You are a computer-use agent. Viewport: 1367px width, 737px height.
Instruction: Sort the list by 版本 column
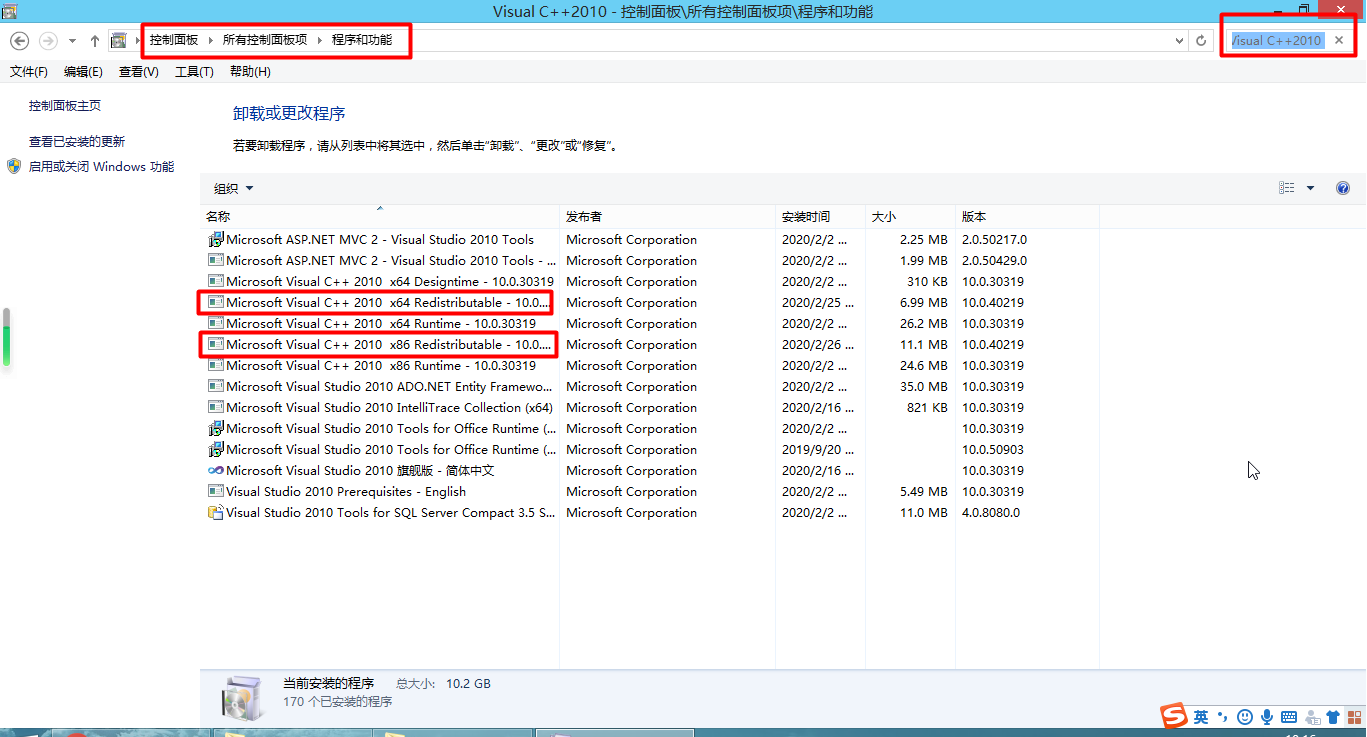1027,217
